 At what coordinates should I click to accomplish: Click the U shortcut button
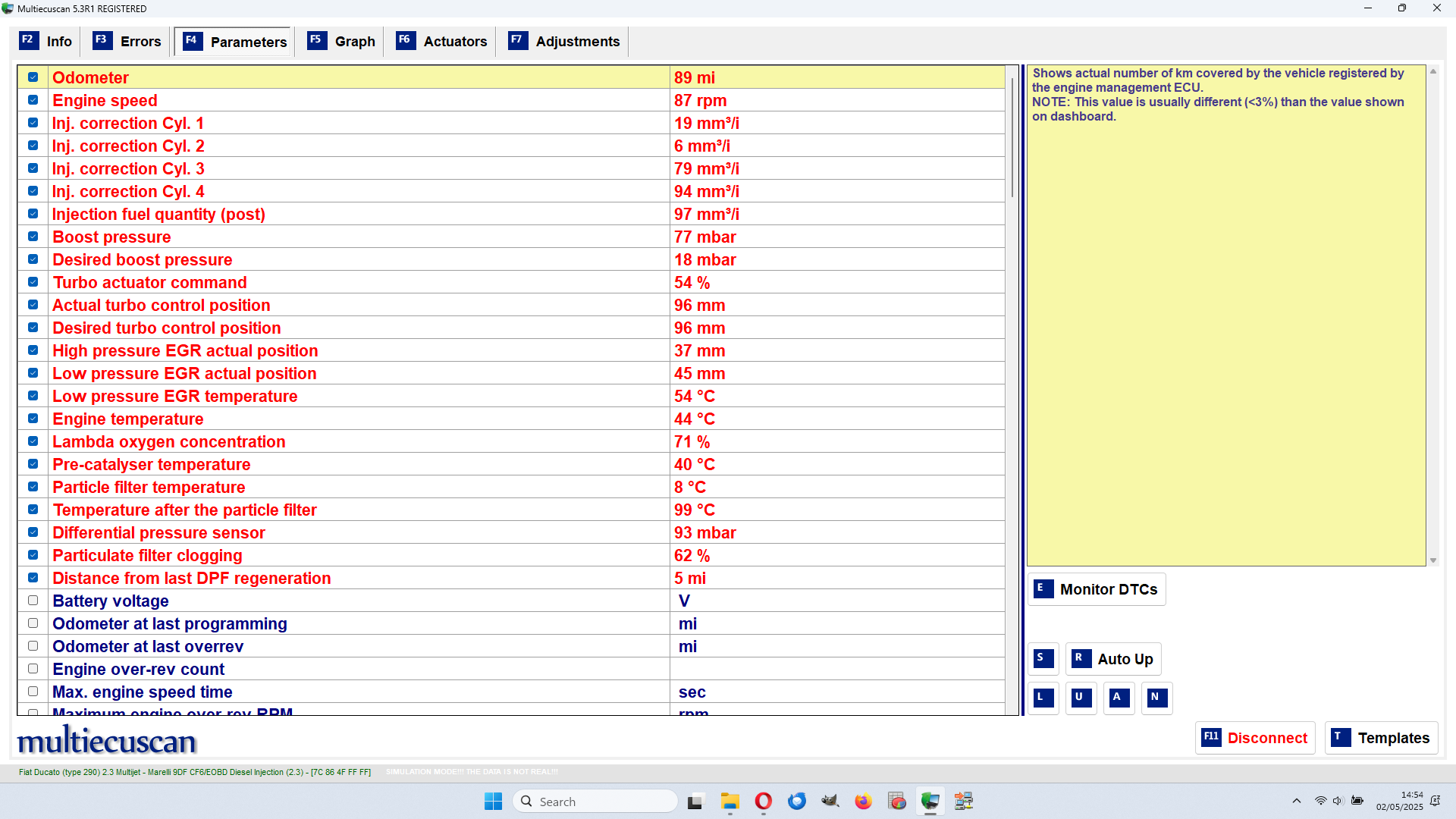(1081, 698)
